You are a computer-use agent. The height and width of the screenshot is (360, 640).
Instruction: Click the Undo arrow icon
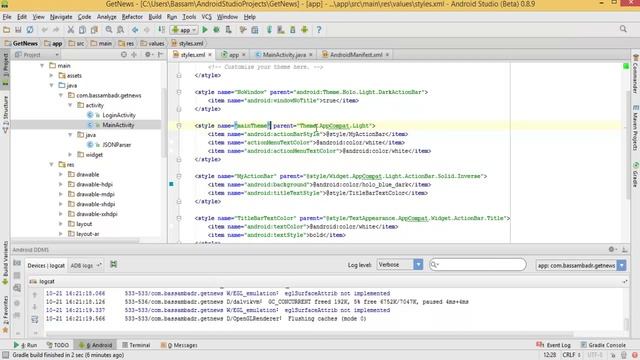(x=44, y=30)
